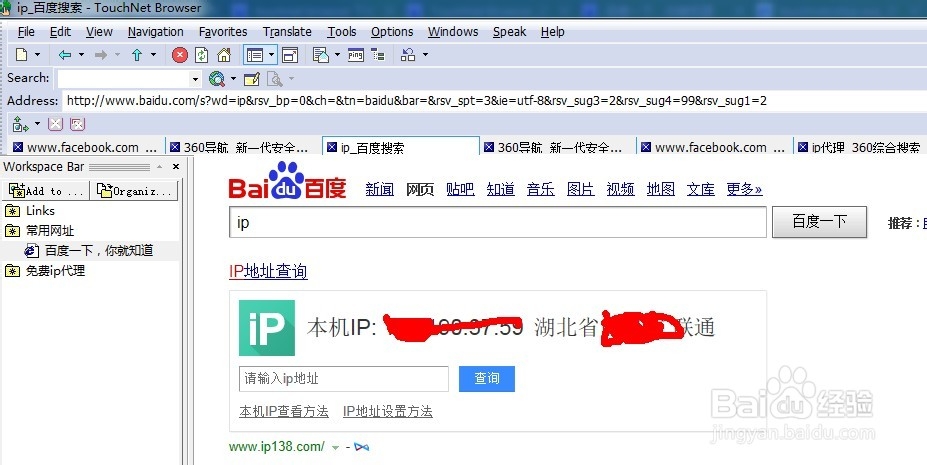
Task: Go back with the left arrow
Action: [65, 55]
